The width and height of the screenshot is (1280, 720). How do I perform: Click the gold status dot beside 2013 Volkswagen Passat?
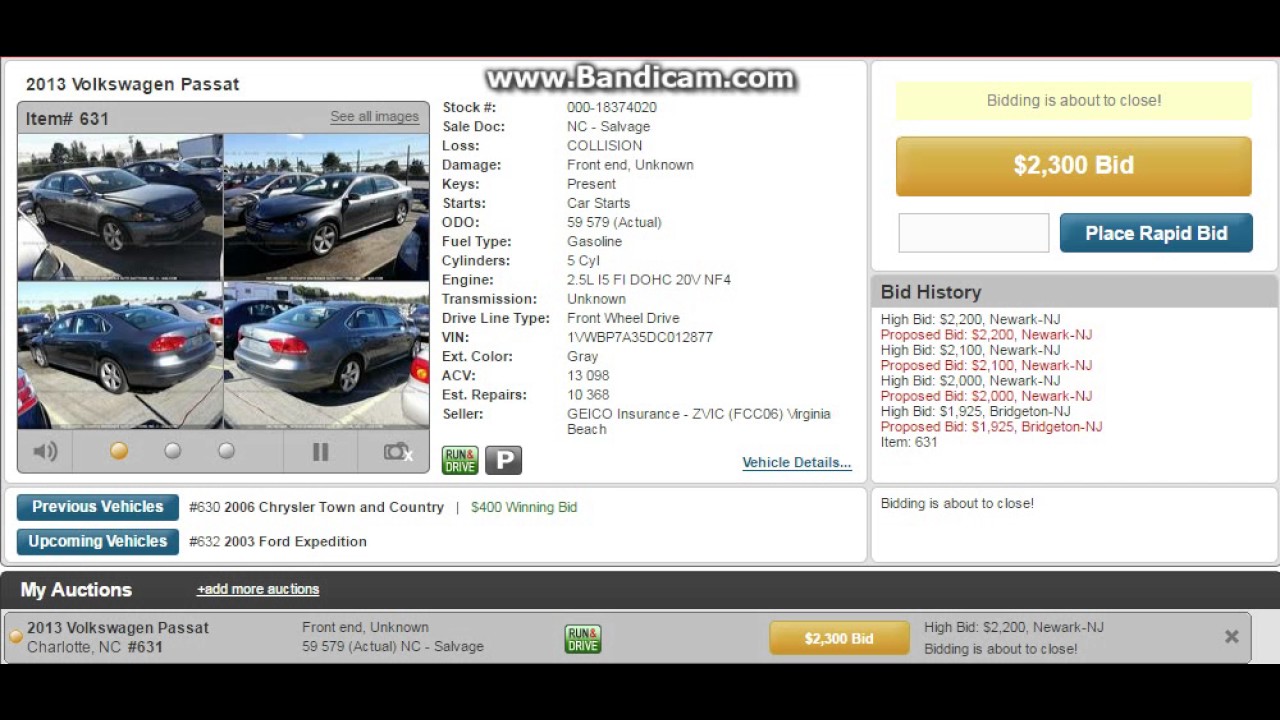16,637
